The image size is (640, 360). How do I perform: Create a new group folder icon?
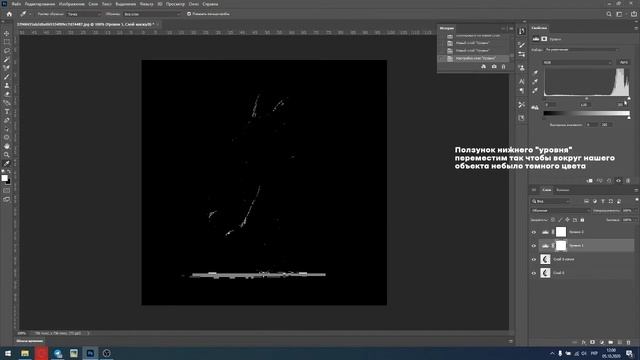[611, 342]
